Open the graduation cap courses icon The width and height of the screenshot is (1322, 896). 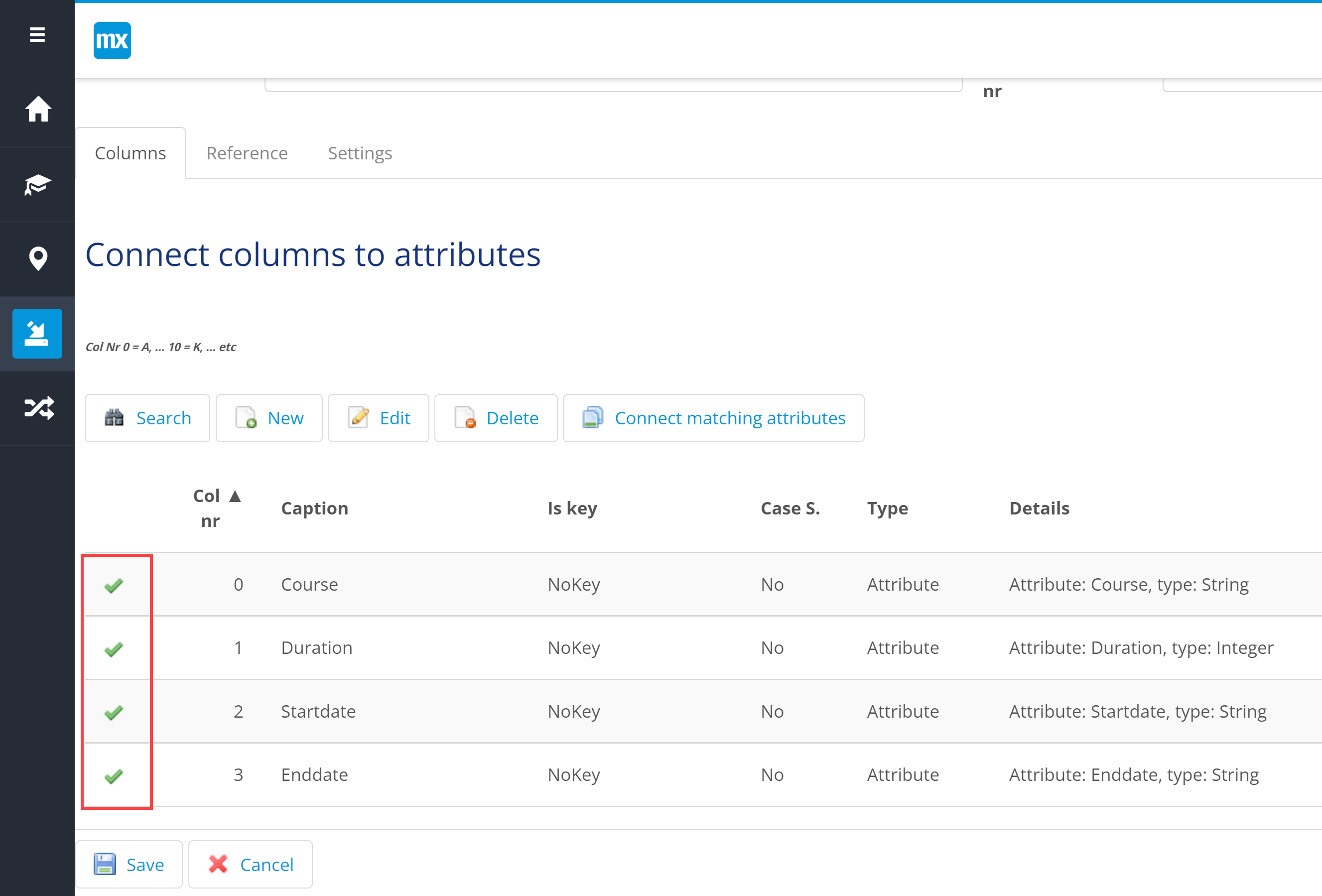coord(37,184)
